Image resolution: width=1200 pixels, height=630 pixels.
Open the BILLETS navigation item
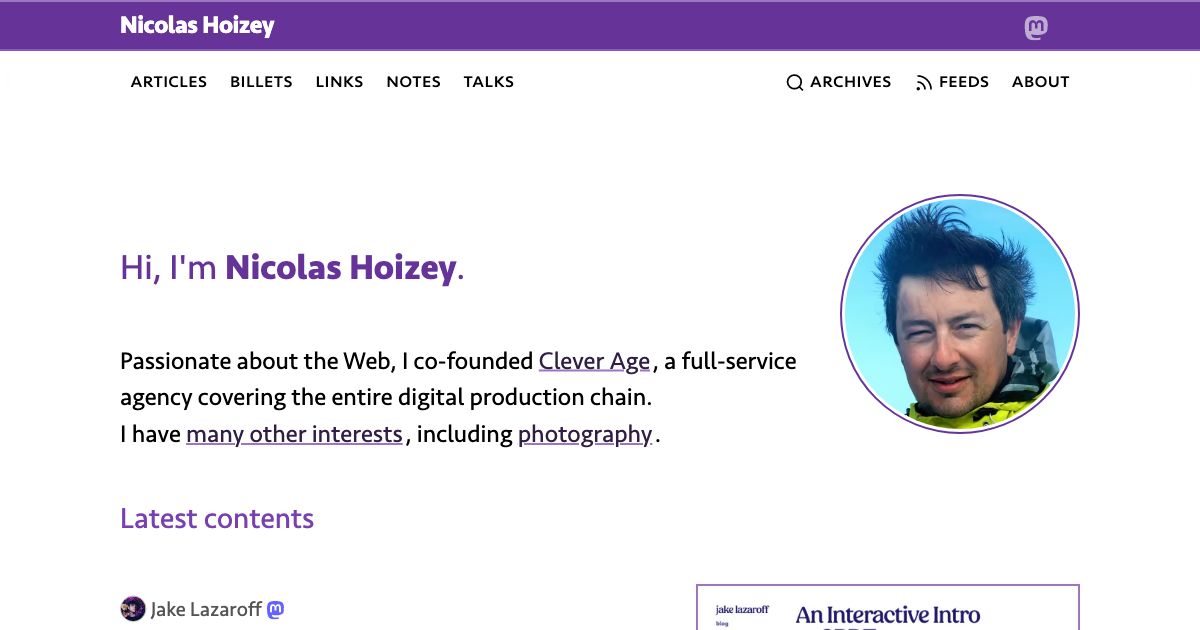tap(261, 82)
